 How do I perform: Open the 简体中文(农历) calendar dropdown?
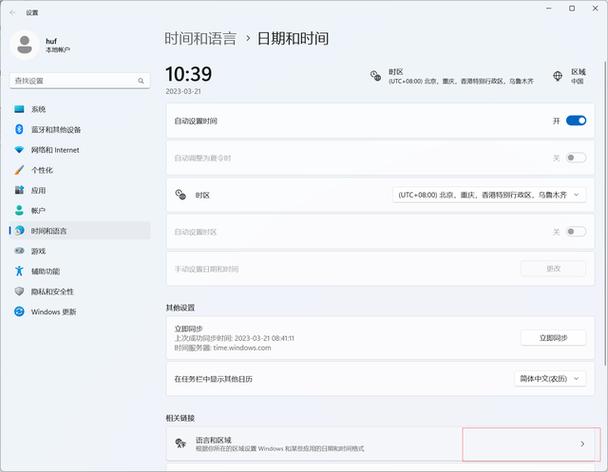550,379
